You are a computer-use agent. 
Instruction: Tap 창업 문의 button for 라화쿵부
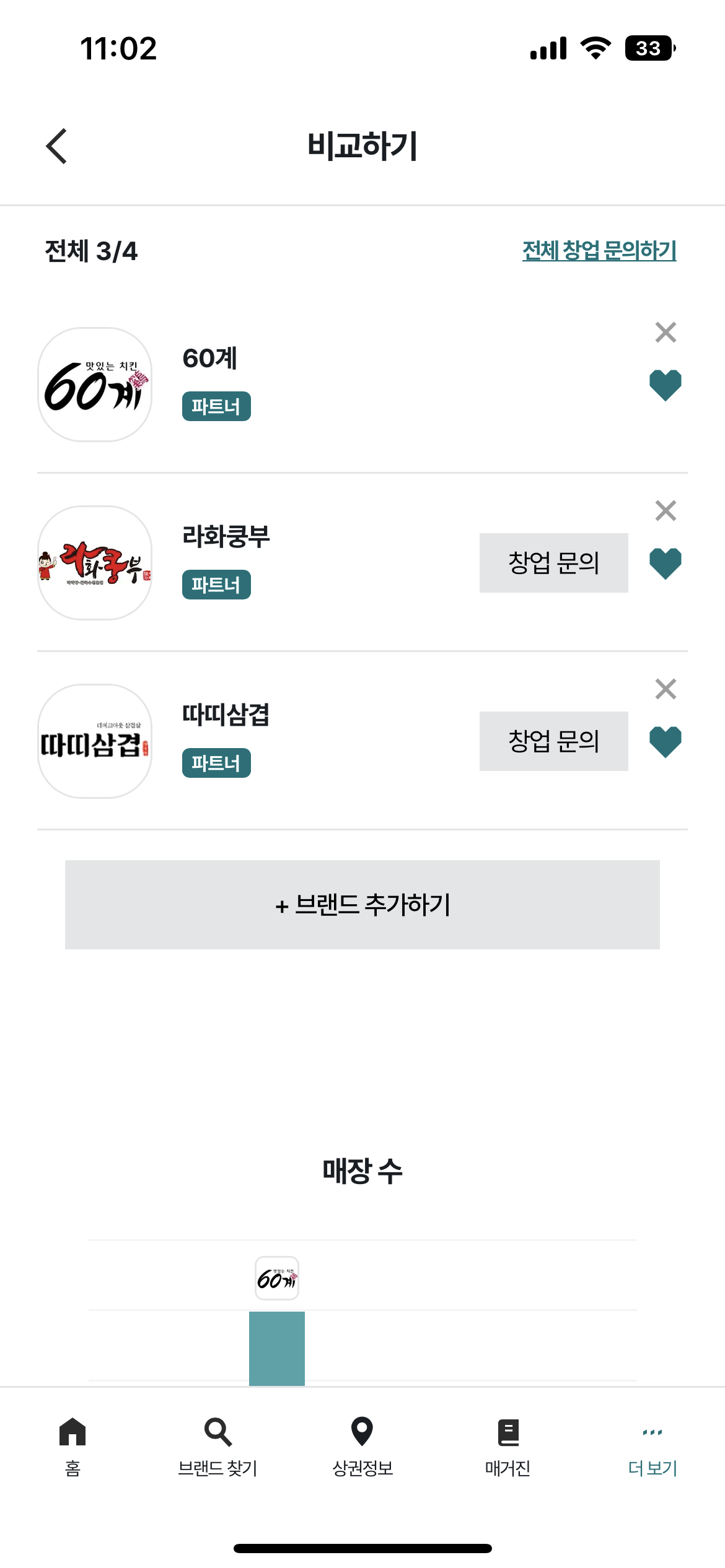[554, 563]
